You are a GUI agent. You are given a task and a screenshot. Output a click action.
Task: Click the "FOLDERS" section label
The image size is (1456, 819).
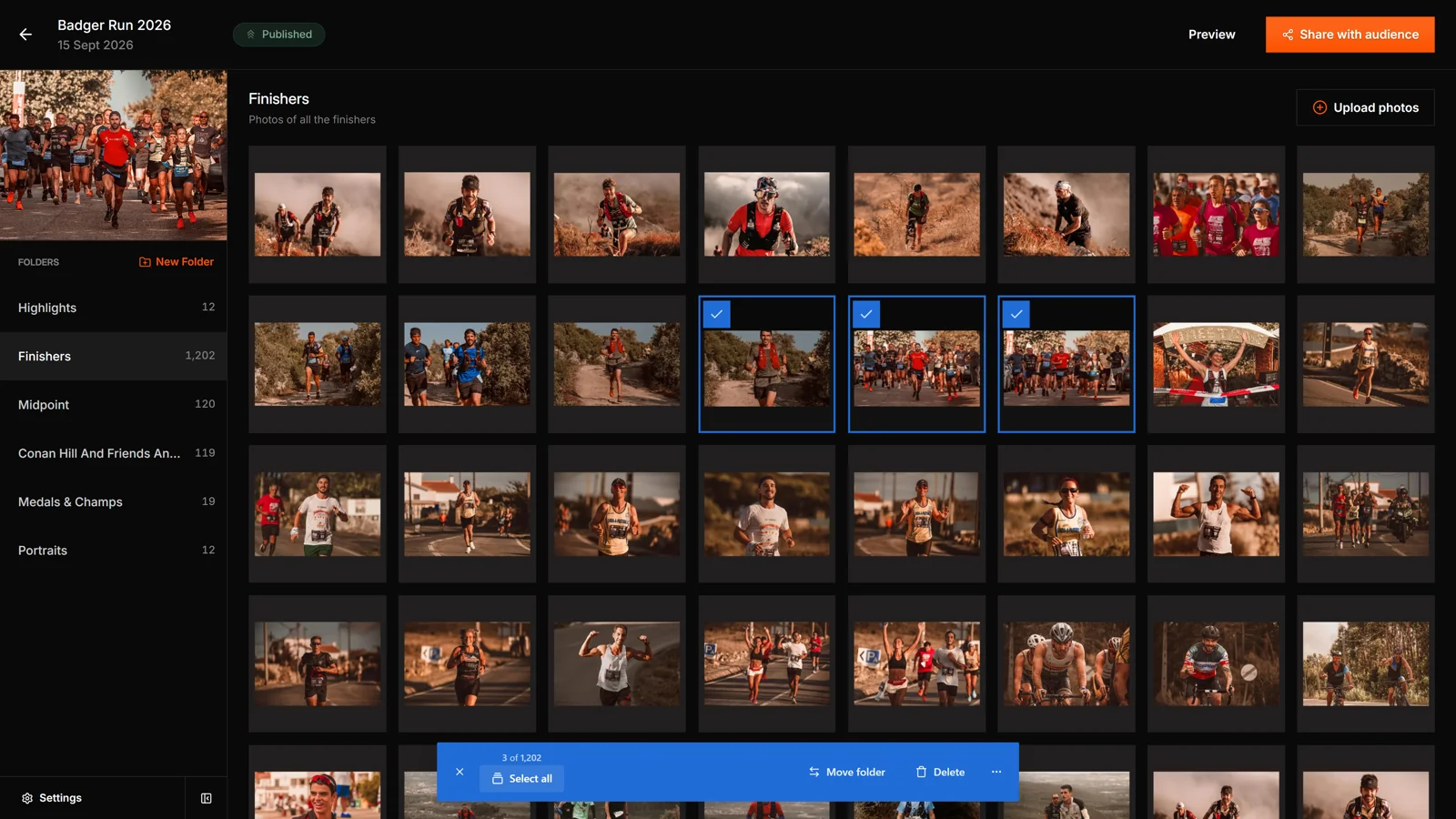click(x=38, y=262)
